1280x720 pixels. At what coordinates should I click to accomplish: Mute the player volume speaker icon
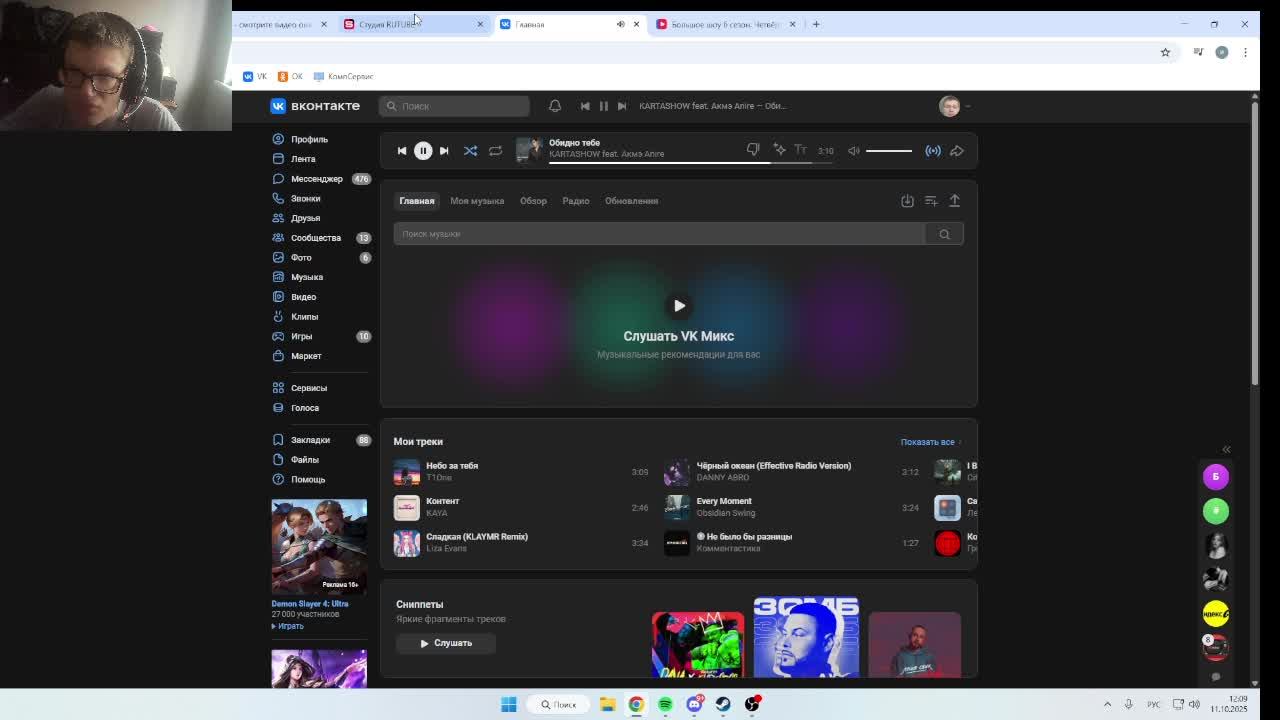(854, 151)
